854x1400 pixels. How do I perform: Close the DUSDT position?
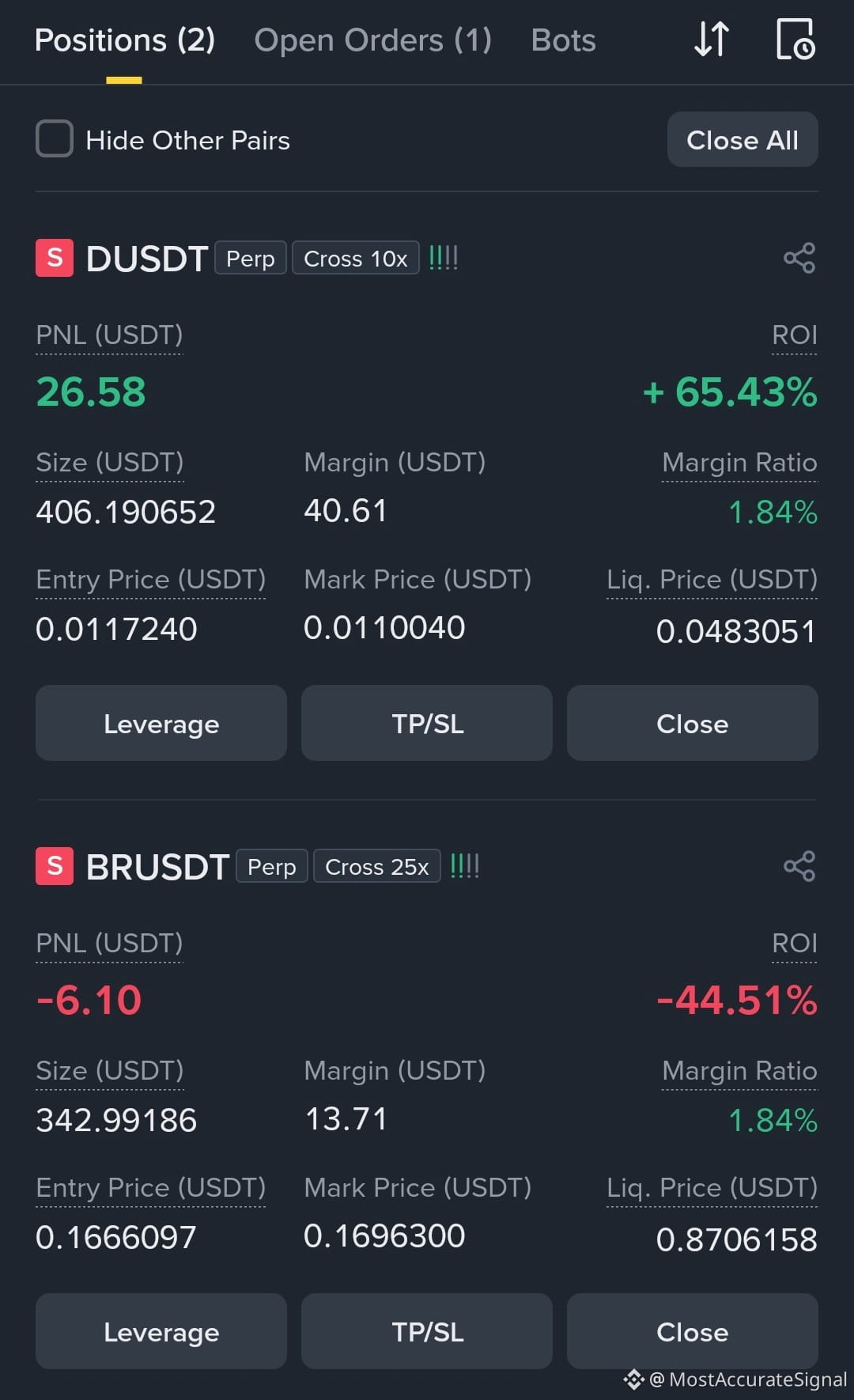pos(693,723)
